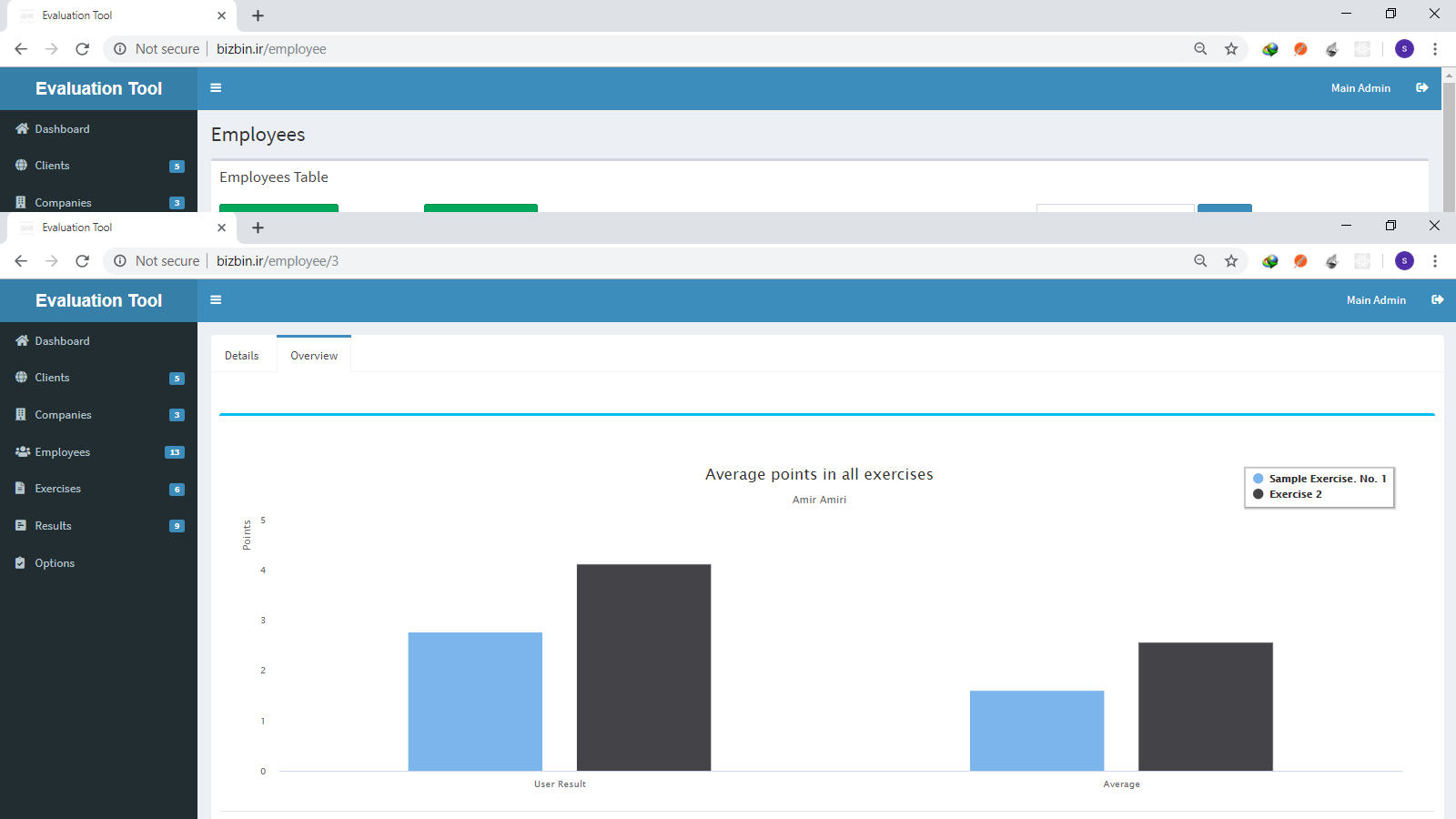Viewport: 1456px width, 819px height.
Task: Switch to the Overview tab
Action: pyautogui.click(x=314, y=356)
